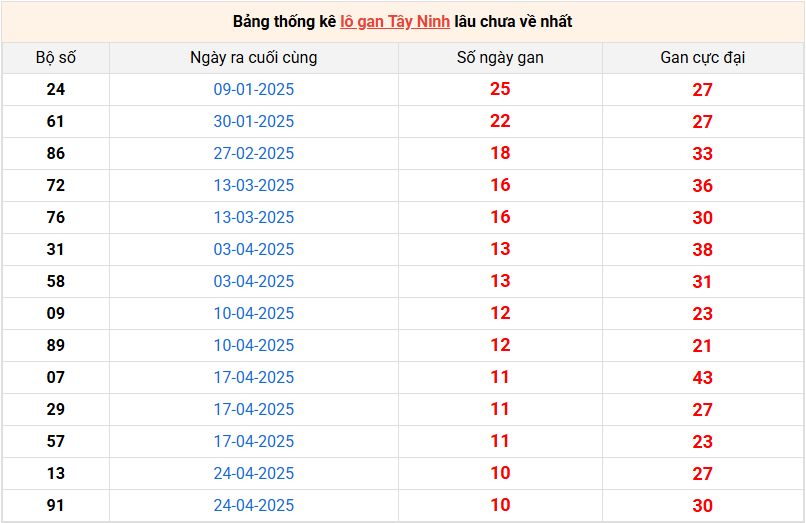This screenshot has height=523, width=806.
Task: Click gan days value 16 in row 72
Action: pyautogui.click(x=500, y=185)
